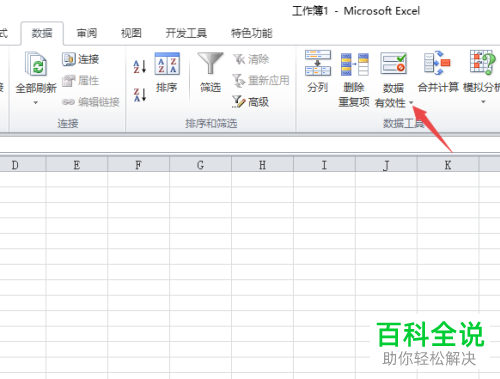Switch to the 审阅 ribbon tab

click(87, 33)
